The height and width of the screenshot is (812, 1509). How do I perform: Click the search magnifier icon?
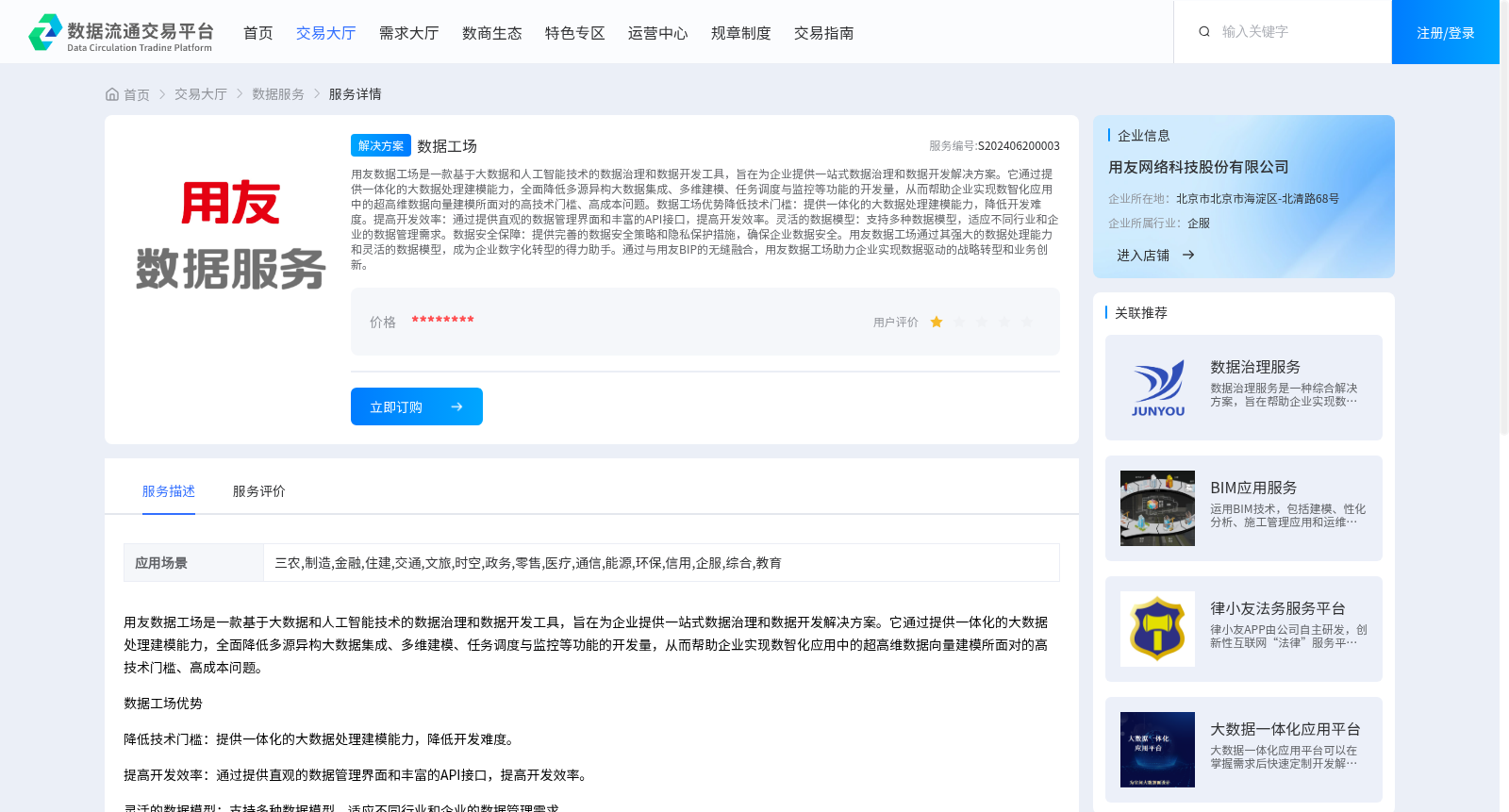point(1204,32)
